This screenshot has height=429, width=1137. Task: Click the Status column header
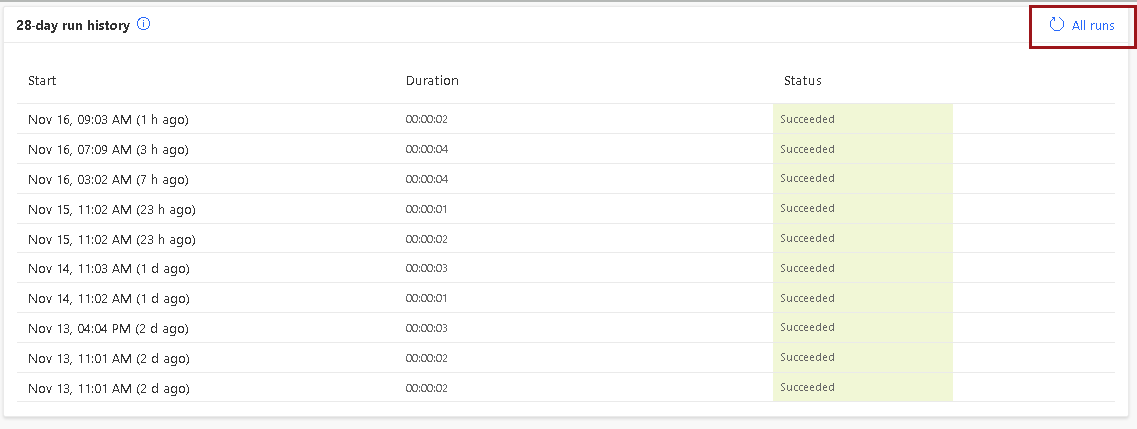[803, 80]
